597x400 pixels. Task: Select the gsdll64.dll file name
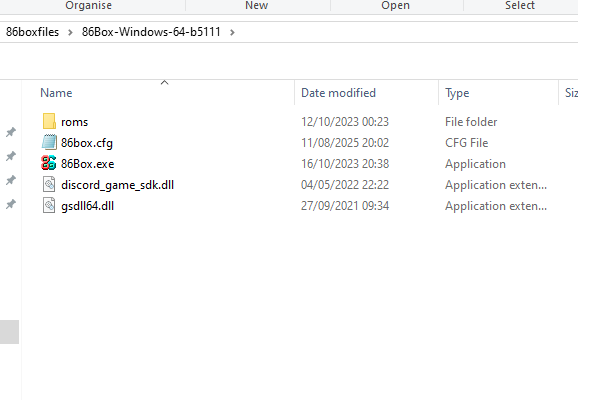pos(88,206)
